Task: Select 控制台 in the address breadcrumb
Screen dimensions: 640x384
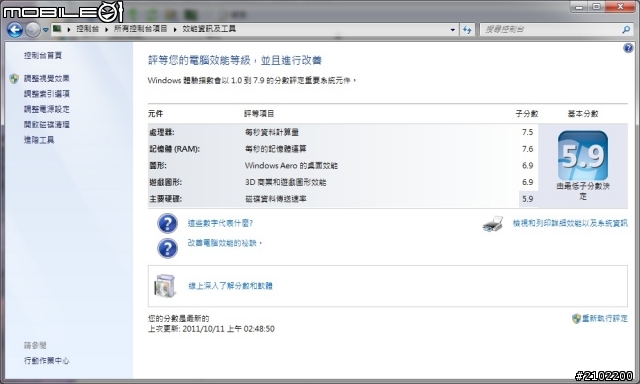Action: [87, 29]
